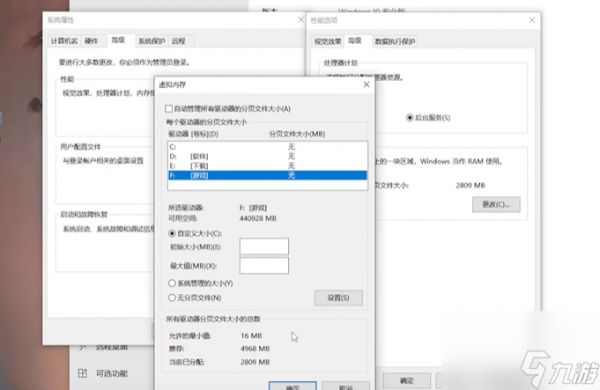The image size is (600, 390).
Task: Click 更改(C)... button in 性能选项
Action: click(496, 204)
